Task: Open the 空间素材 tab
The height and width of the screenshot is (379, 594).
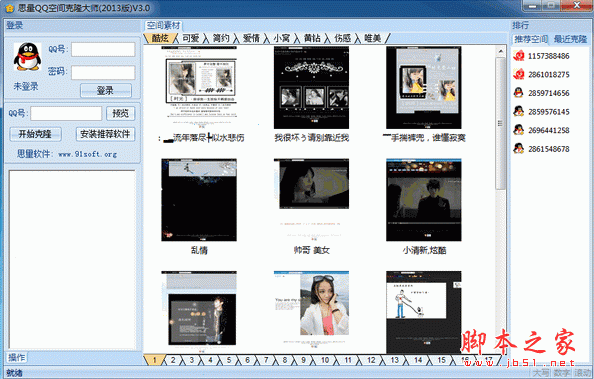Action: tap(163, 25)
